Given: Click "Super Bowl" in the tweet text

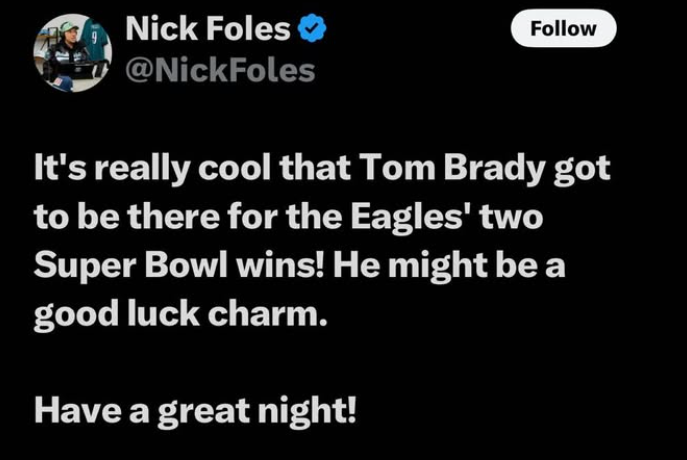Looking at the screenshot, I should pyautogui.click(x=131, y=265).
